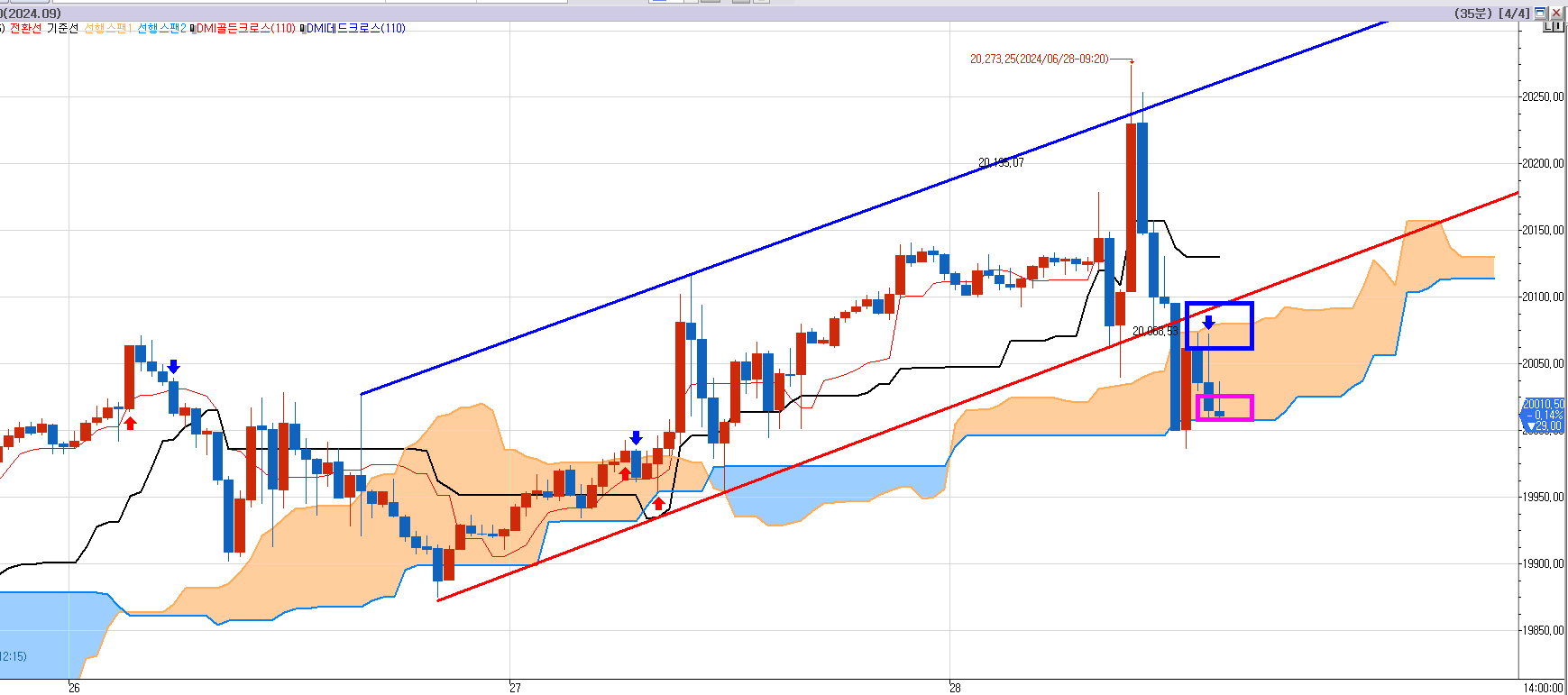Click the small L button above the price axis
The width and height of the screenshot is (1568, 695).
[x=1547, y=26]
